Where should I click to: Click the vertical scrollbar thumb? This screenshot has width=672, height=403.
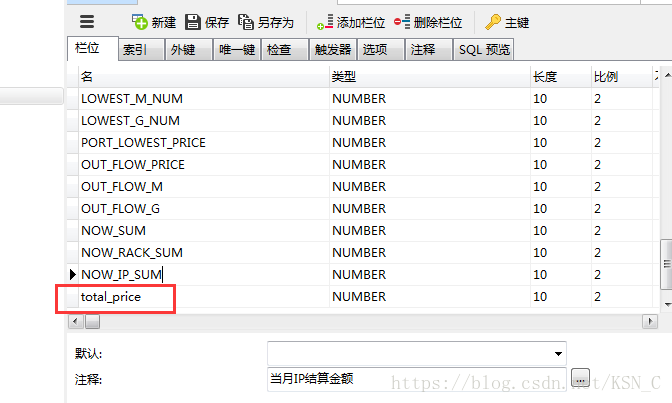(x=667, y=265)
